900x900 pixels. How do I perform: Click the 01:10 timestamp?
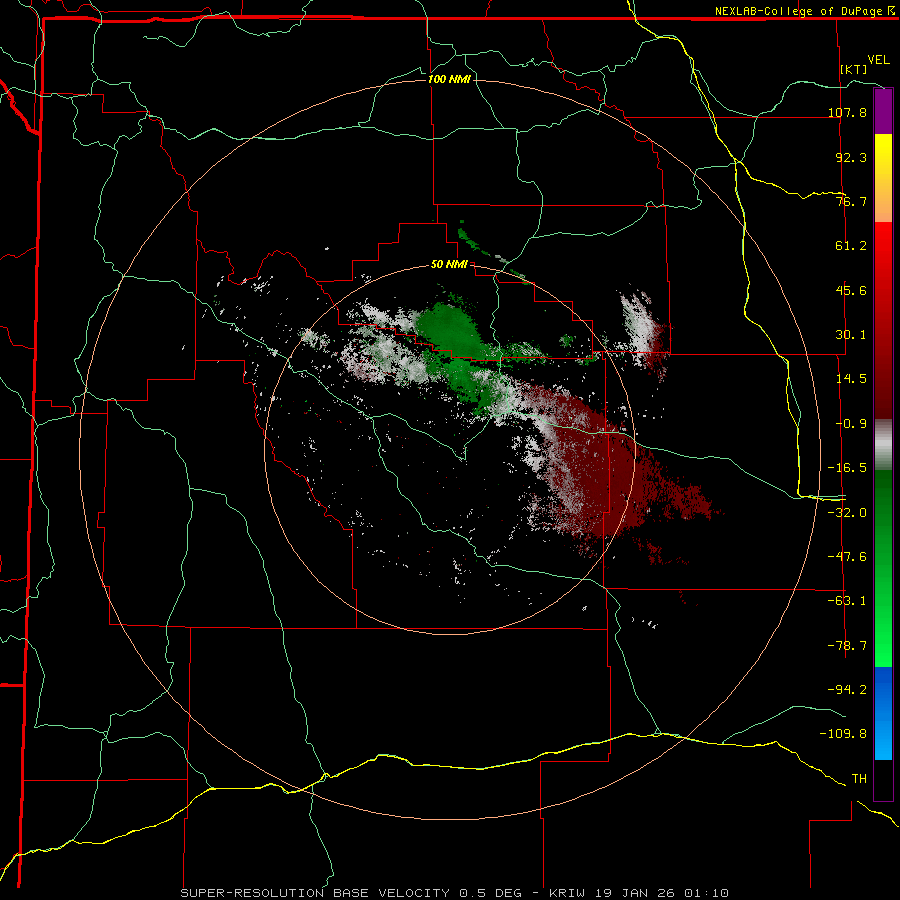[x=707, y=893]
